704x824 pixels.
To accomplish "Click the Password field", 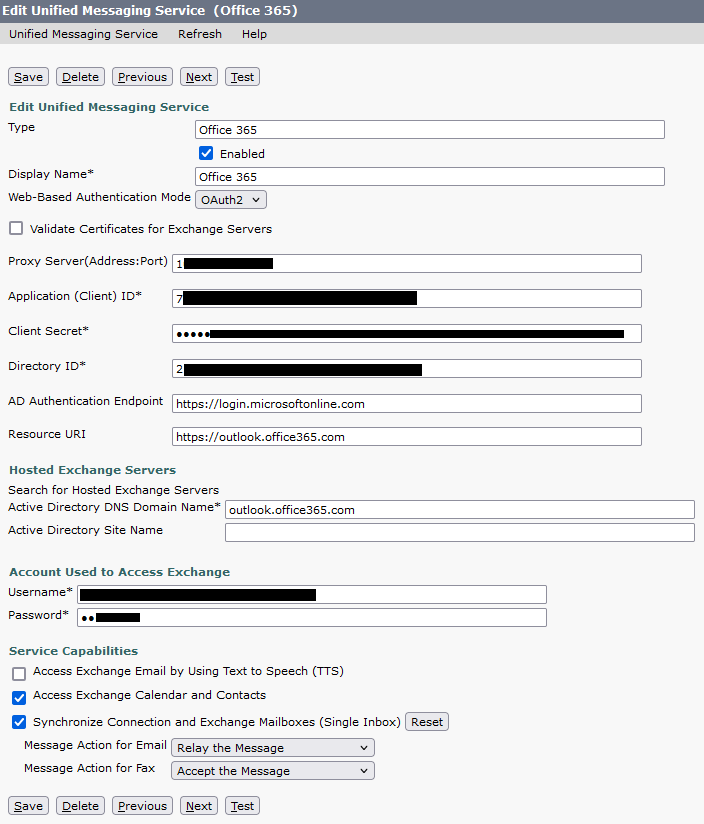I will tap(312, 617).
